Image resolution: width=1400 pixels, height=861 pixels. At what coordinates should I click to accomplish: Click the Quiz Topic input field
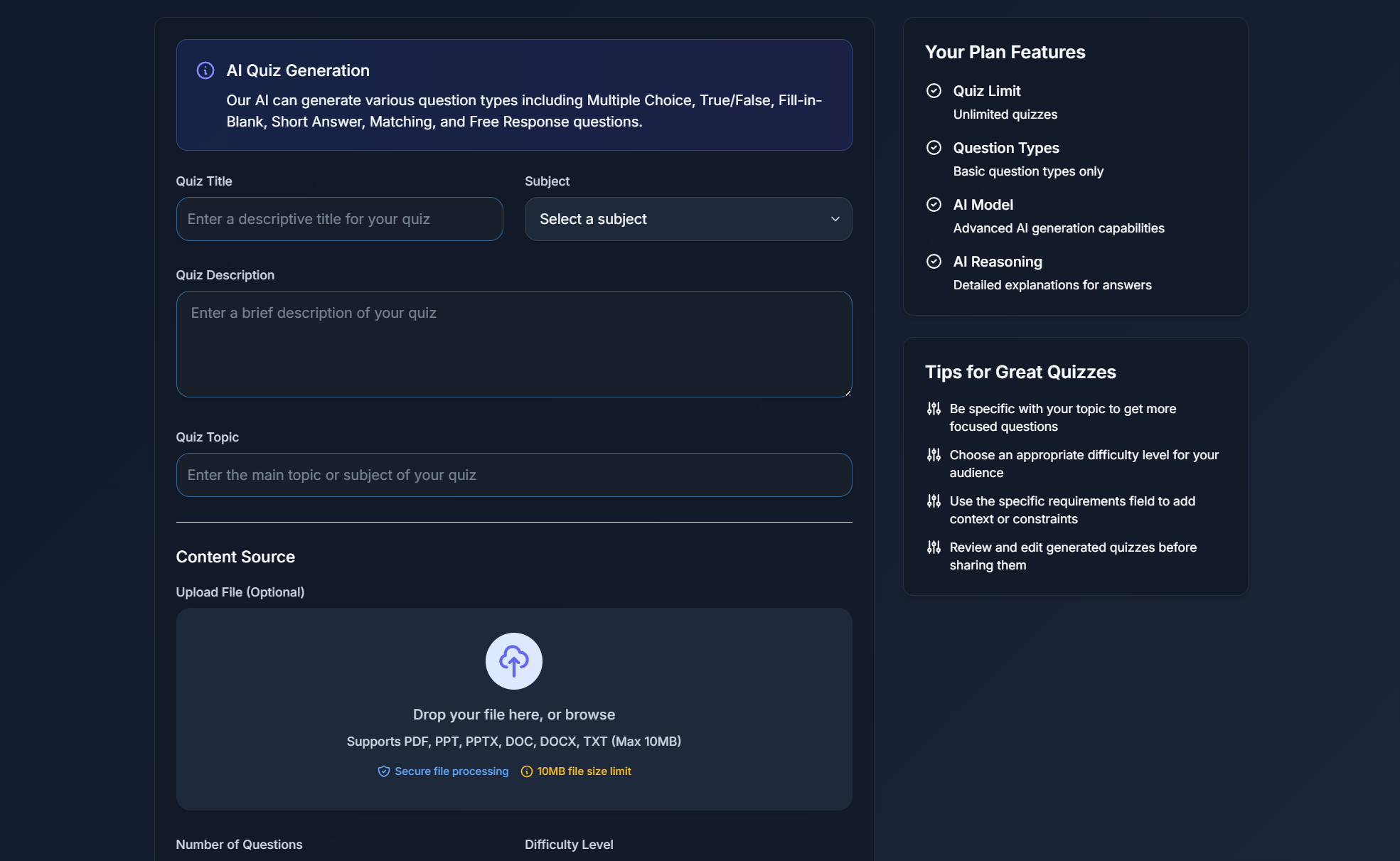(513, 475)
